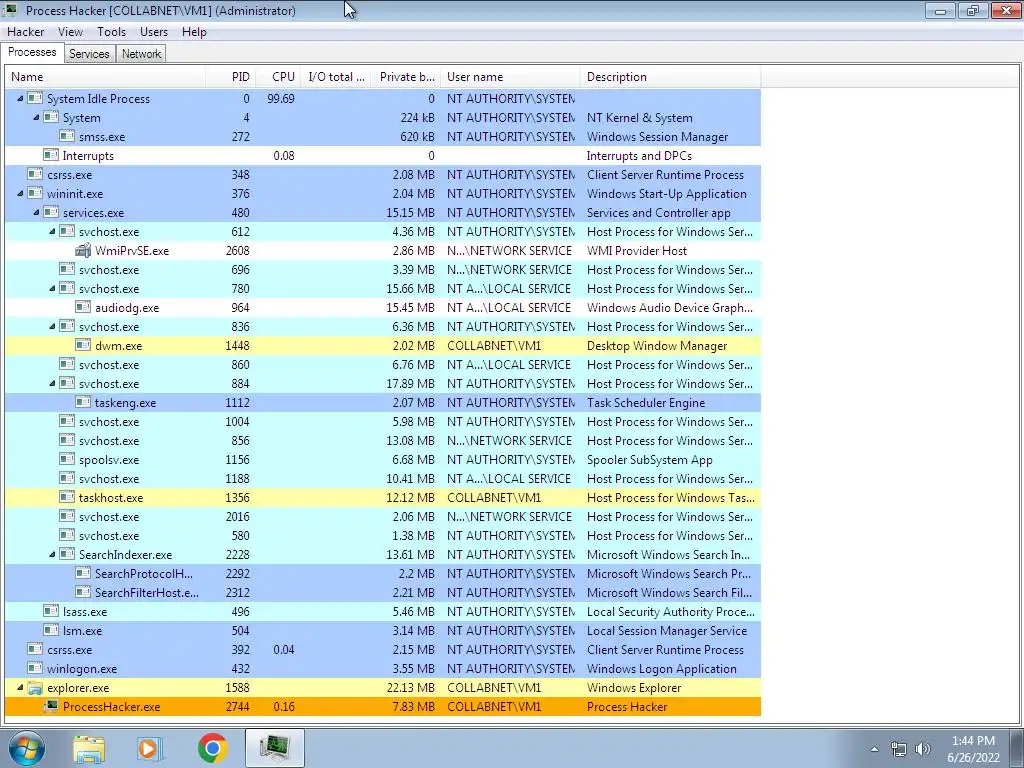
Task: Open the clock showing 1:44 PM
Action: tap(973, 749)
